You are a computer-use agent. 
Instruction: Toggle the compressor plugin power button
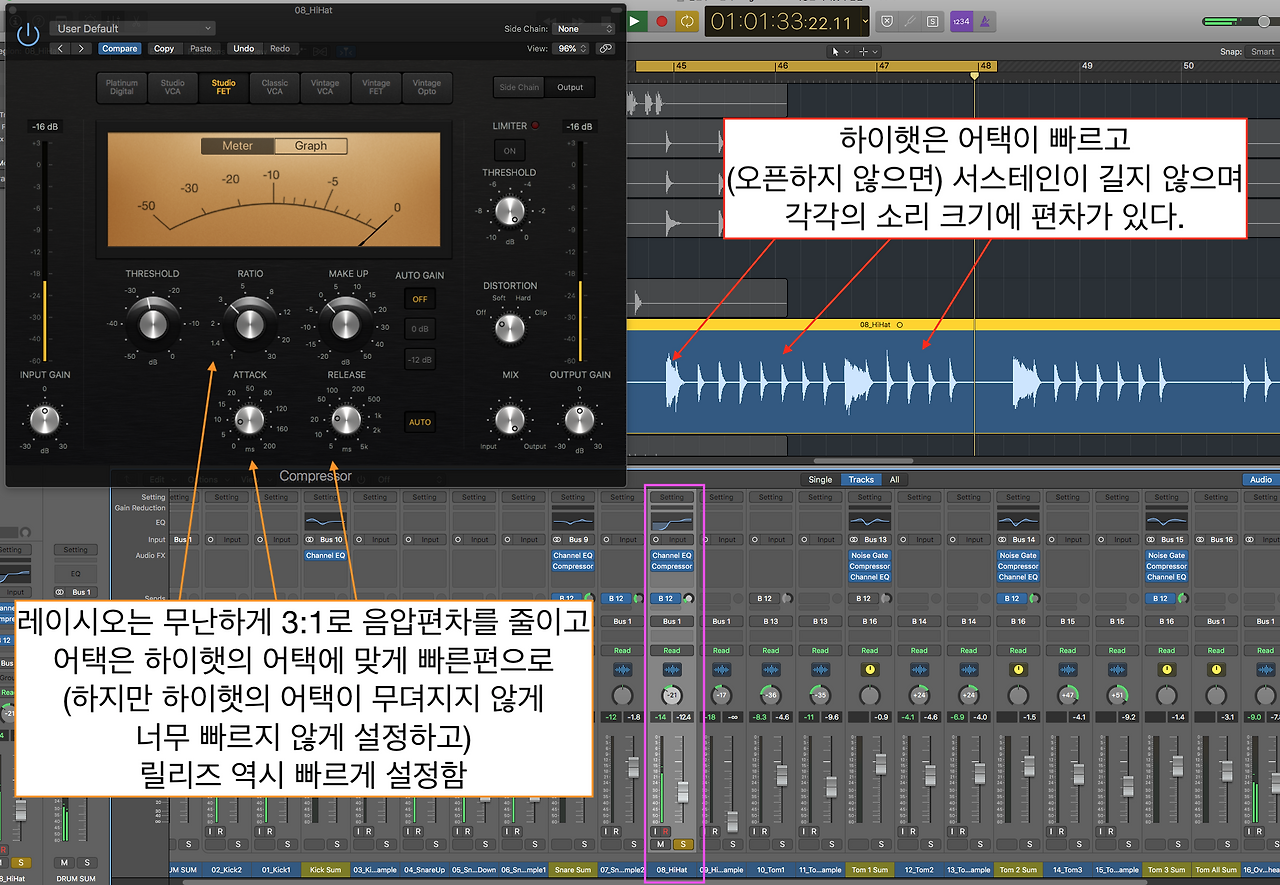coord(28,34)
